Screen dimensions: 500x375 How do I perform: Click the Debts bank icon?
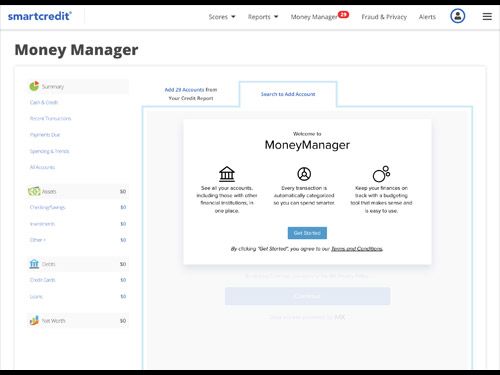34,264
